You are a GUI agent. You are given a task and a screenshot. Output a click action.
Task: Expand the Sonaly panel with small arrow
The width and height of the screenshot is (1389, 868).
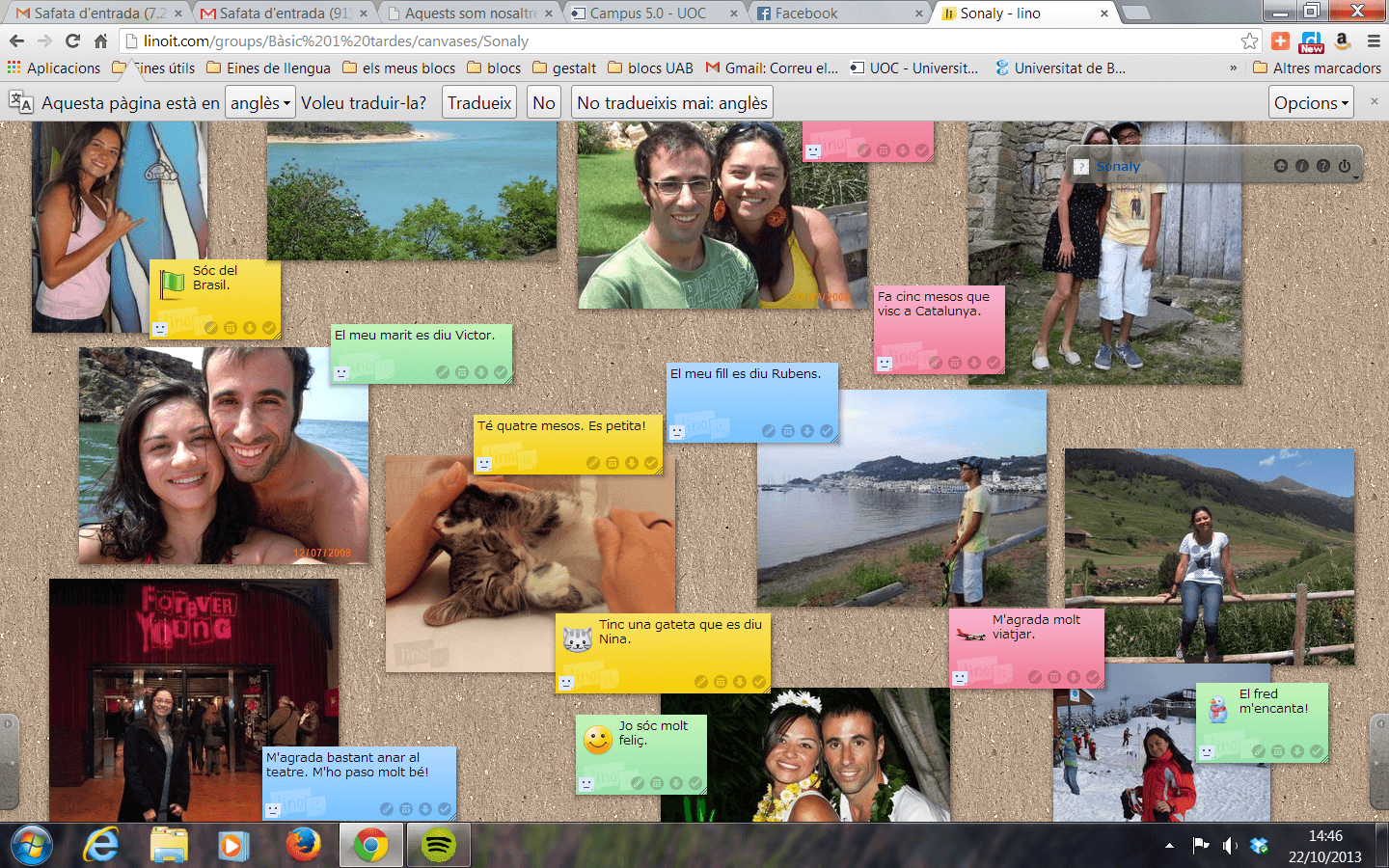(x=1355, y=178)
